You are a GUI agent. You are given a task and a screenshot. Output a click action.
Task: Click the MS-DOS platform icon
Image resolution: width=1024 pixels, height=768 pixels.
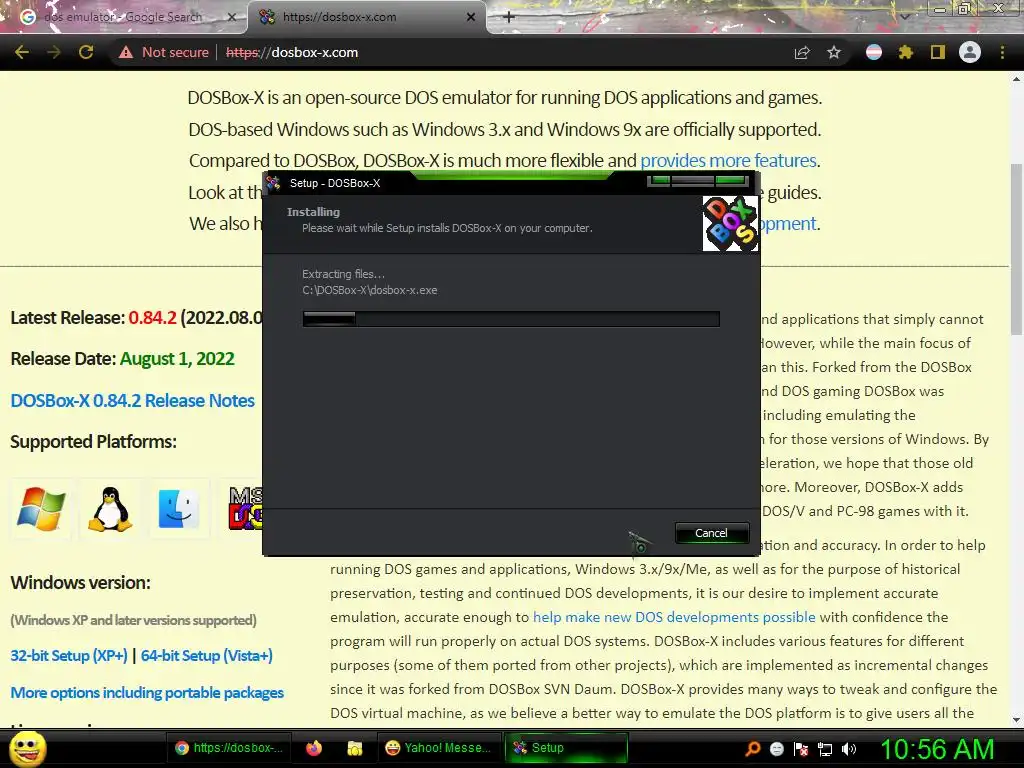[246, 509]
